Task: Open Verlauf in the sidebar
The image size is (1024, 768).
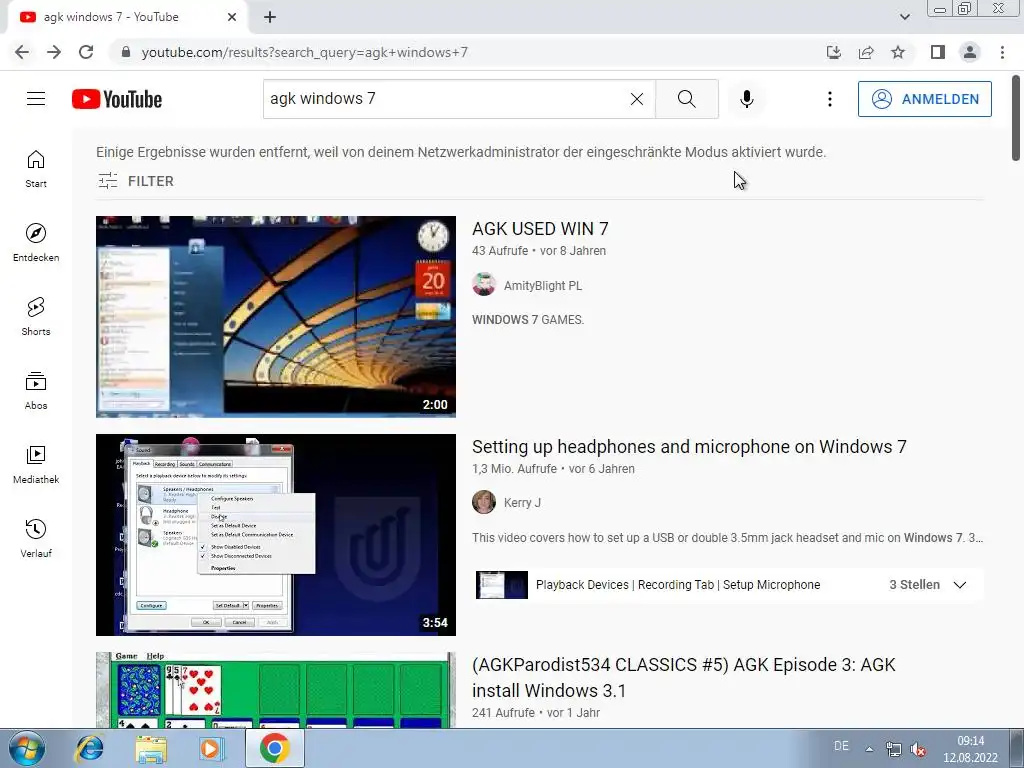Action: coord(36,538)
